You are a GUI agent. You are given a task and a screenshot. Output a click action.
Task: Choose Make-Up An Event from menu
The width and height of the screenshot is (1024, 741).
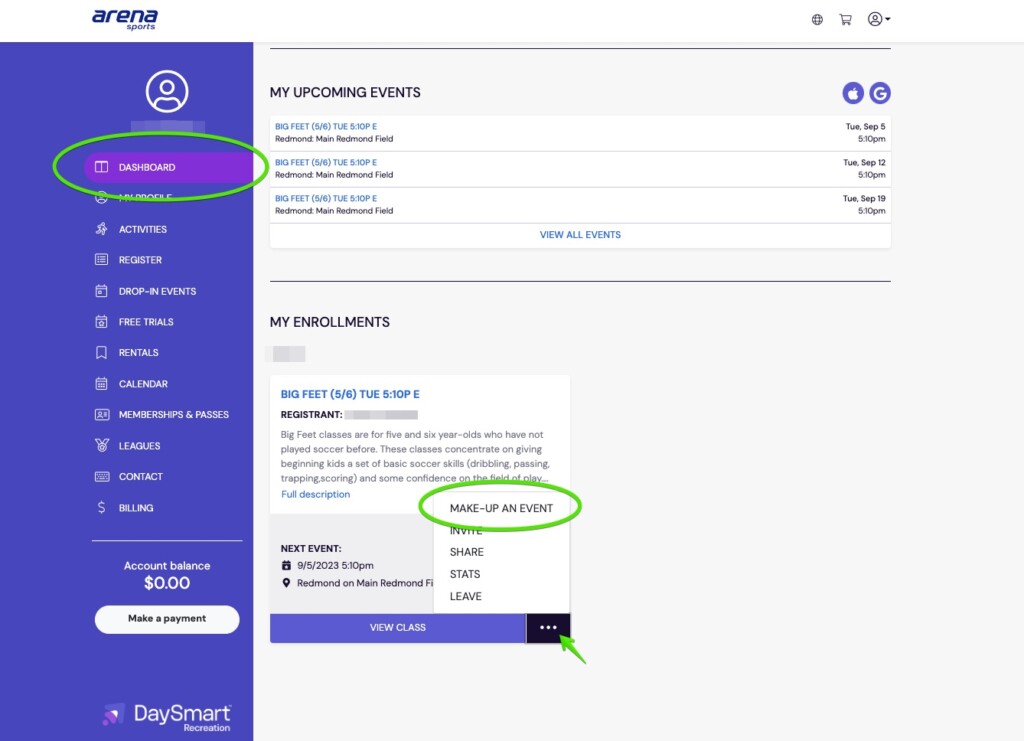(501, 508)
